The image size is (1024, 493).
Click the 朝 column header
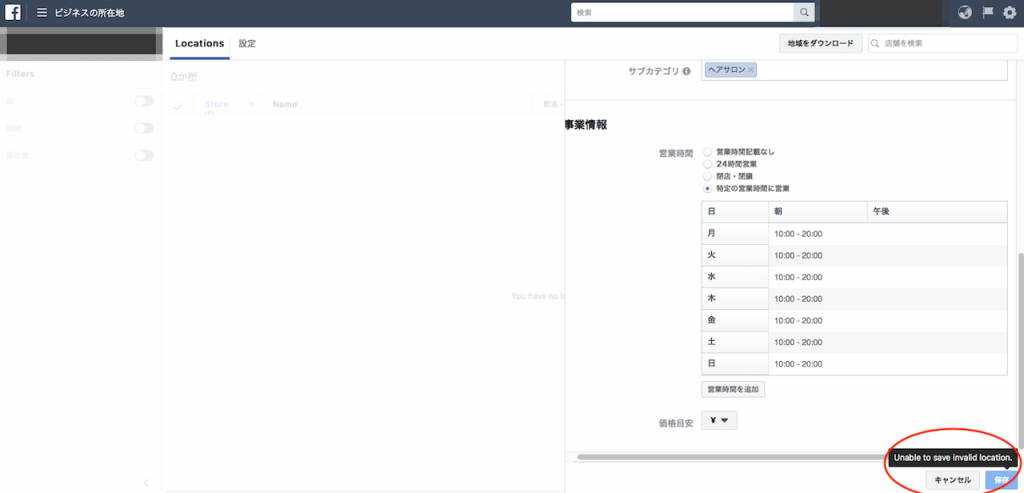click(818, 212)
